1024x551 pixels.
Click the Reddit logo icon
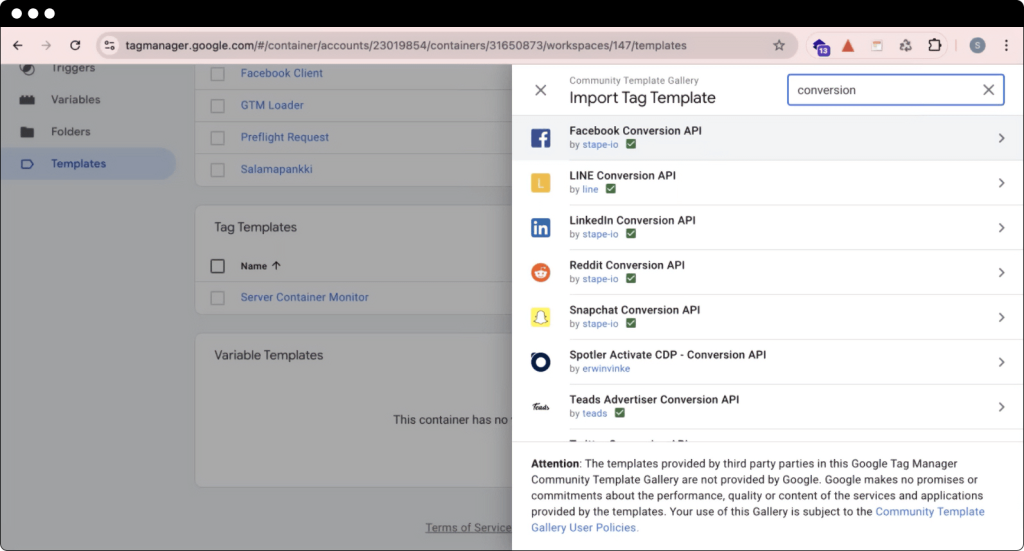541,272
